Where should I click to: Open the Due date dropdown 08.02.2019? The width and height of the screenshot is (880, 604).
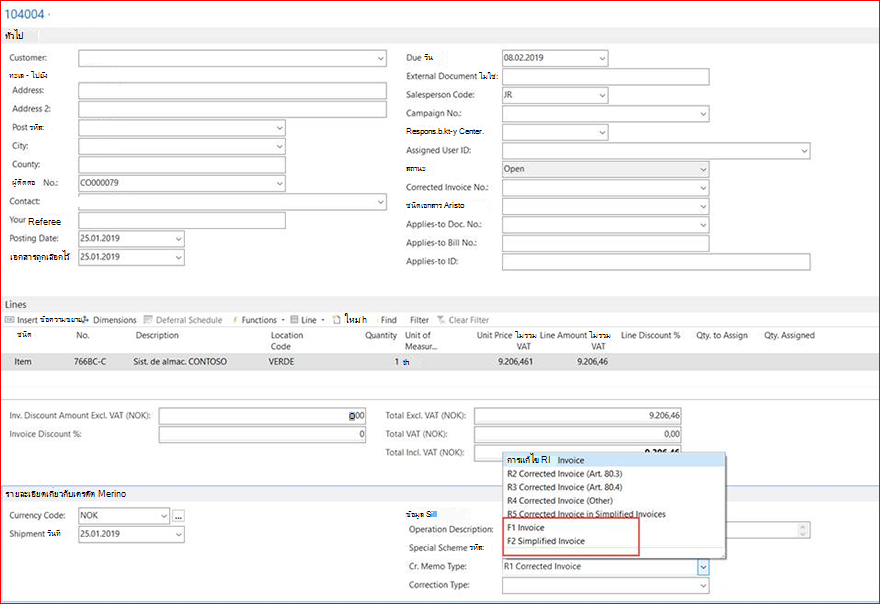[x=602, y=58]
